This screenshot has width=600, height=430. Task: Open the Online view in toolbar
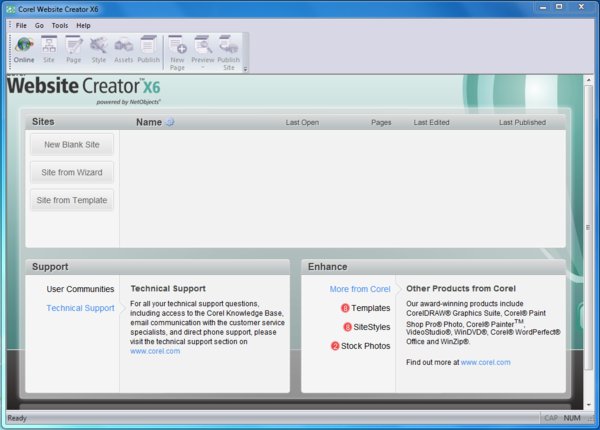coord(24,49)
